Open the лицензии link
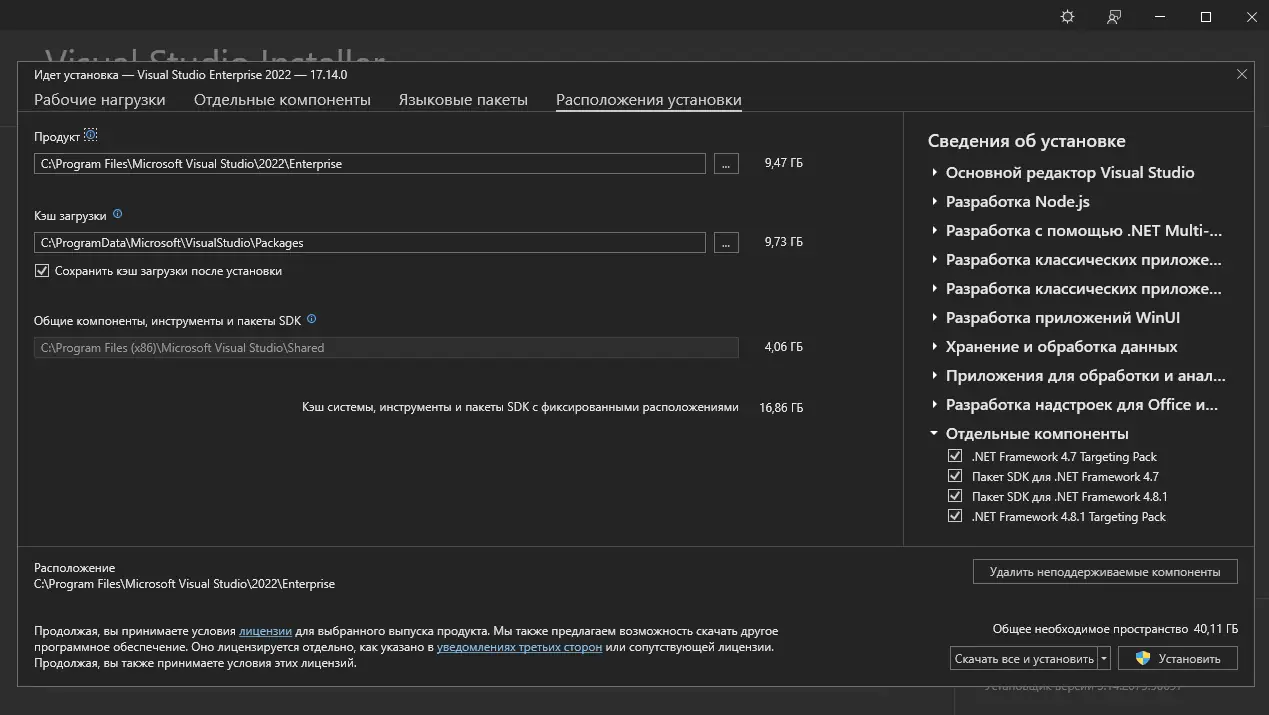Screen dimensions: 1269x715 click(x=265, y=631)
